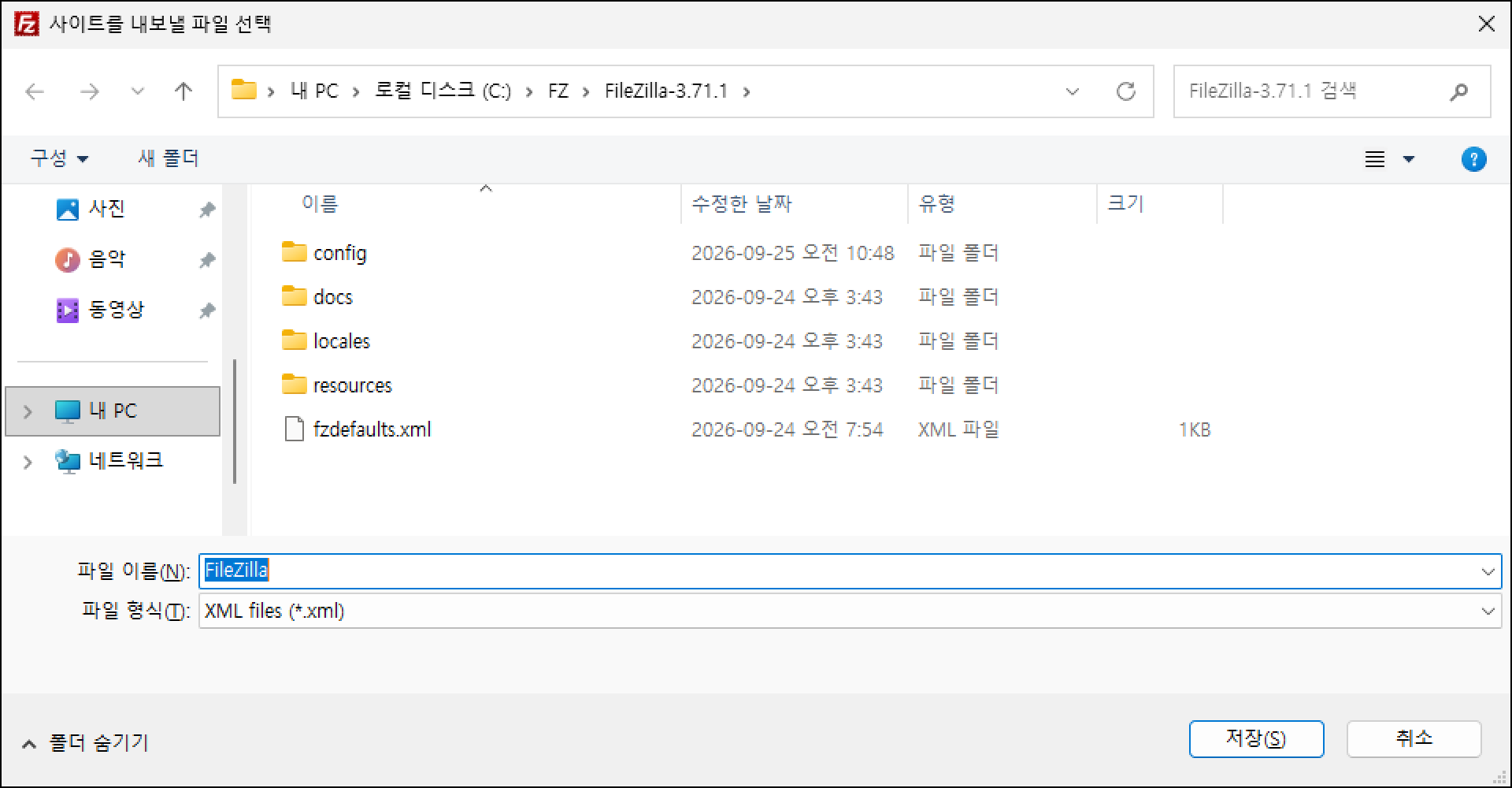Open the view options dropdown arrow
The width and height of the screenshot is (1512, 788).
pyautogui.click(x=1409, y=159)
